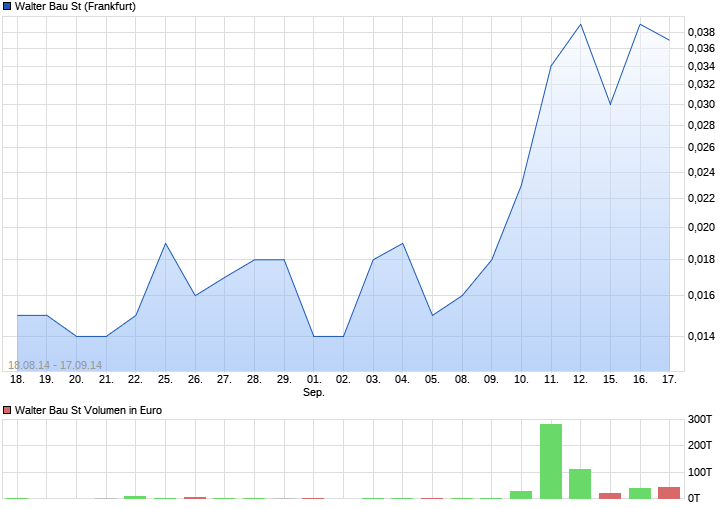Click the date label '03.' on x-axis
This screenshot has height=508, width=726.
pos(373,379)
